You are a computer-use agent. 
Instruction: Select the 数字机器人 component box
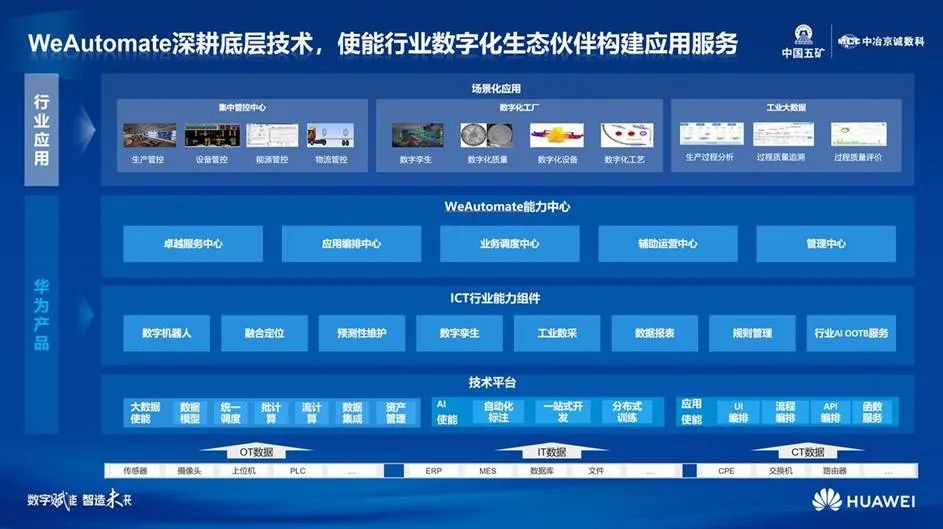click(167, 333)
